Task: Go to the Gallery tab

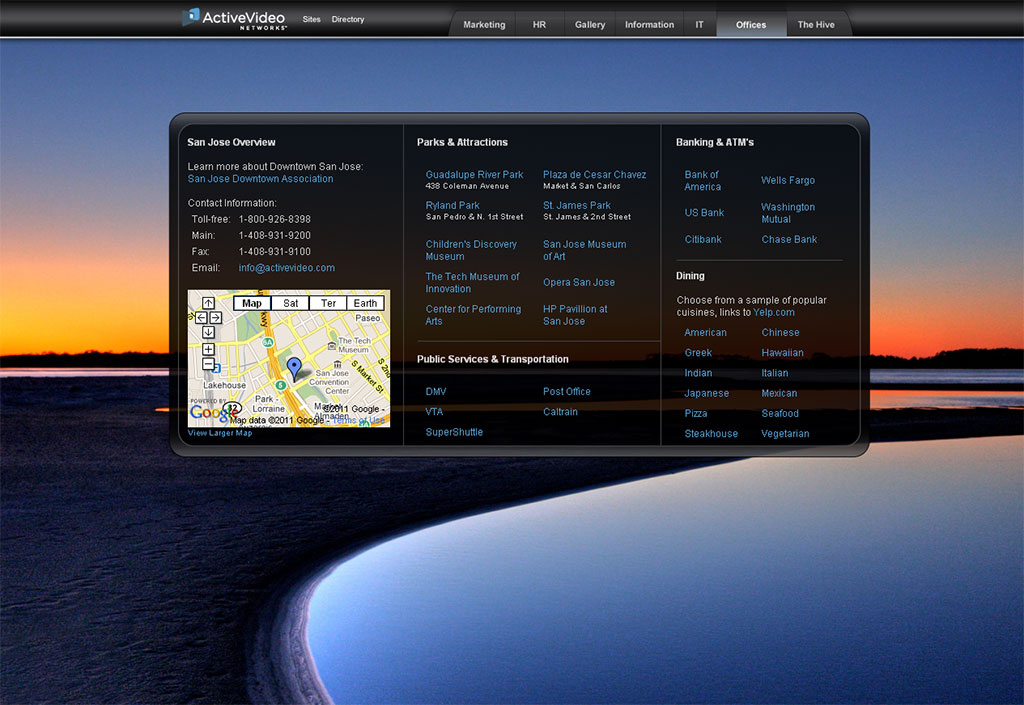Action: [590, 25]
